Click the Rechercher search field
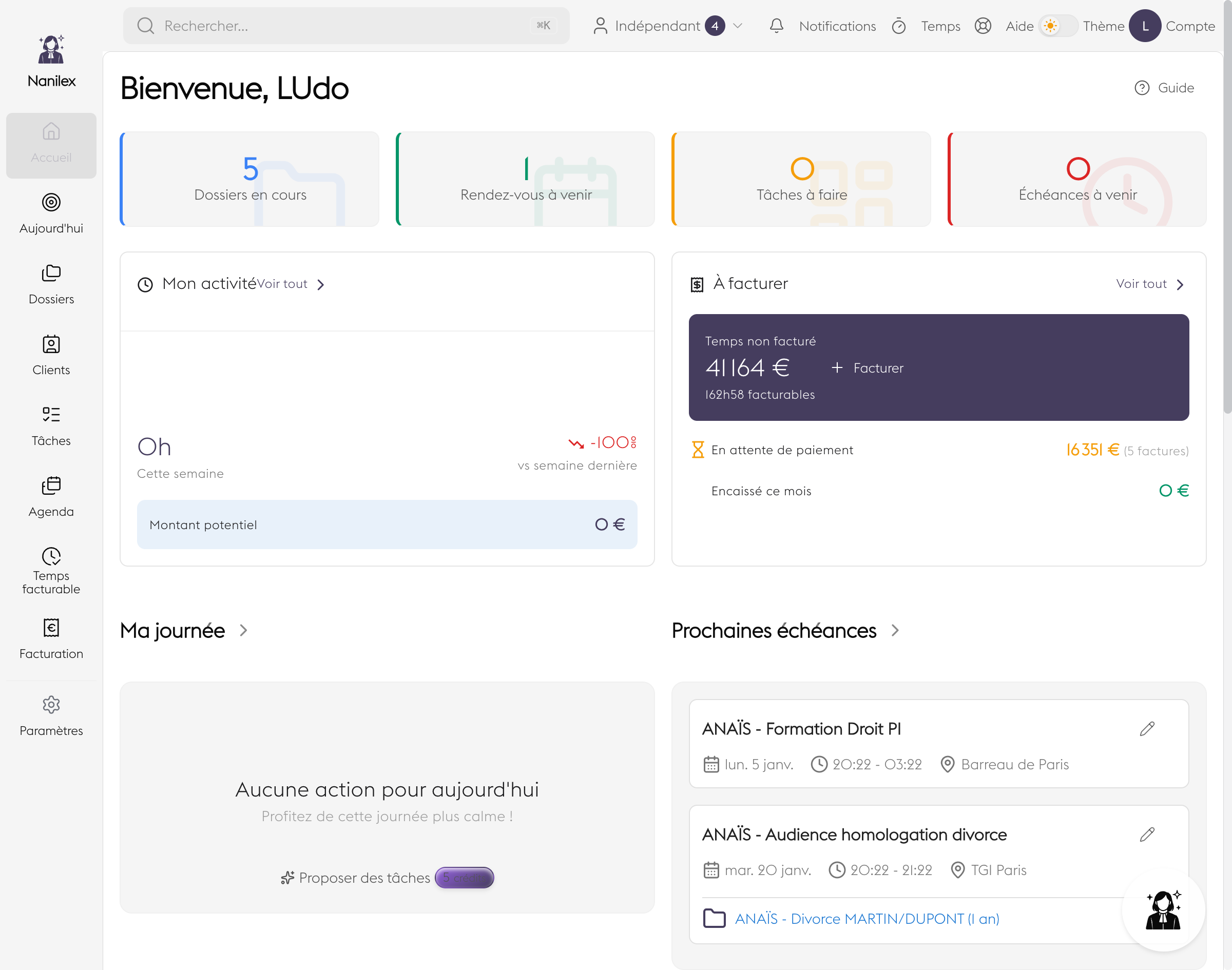The height and width of the screenshot is (970, 1232). pos(346,26)
